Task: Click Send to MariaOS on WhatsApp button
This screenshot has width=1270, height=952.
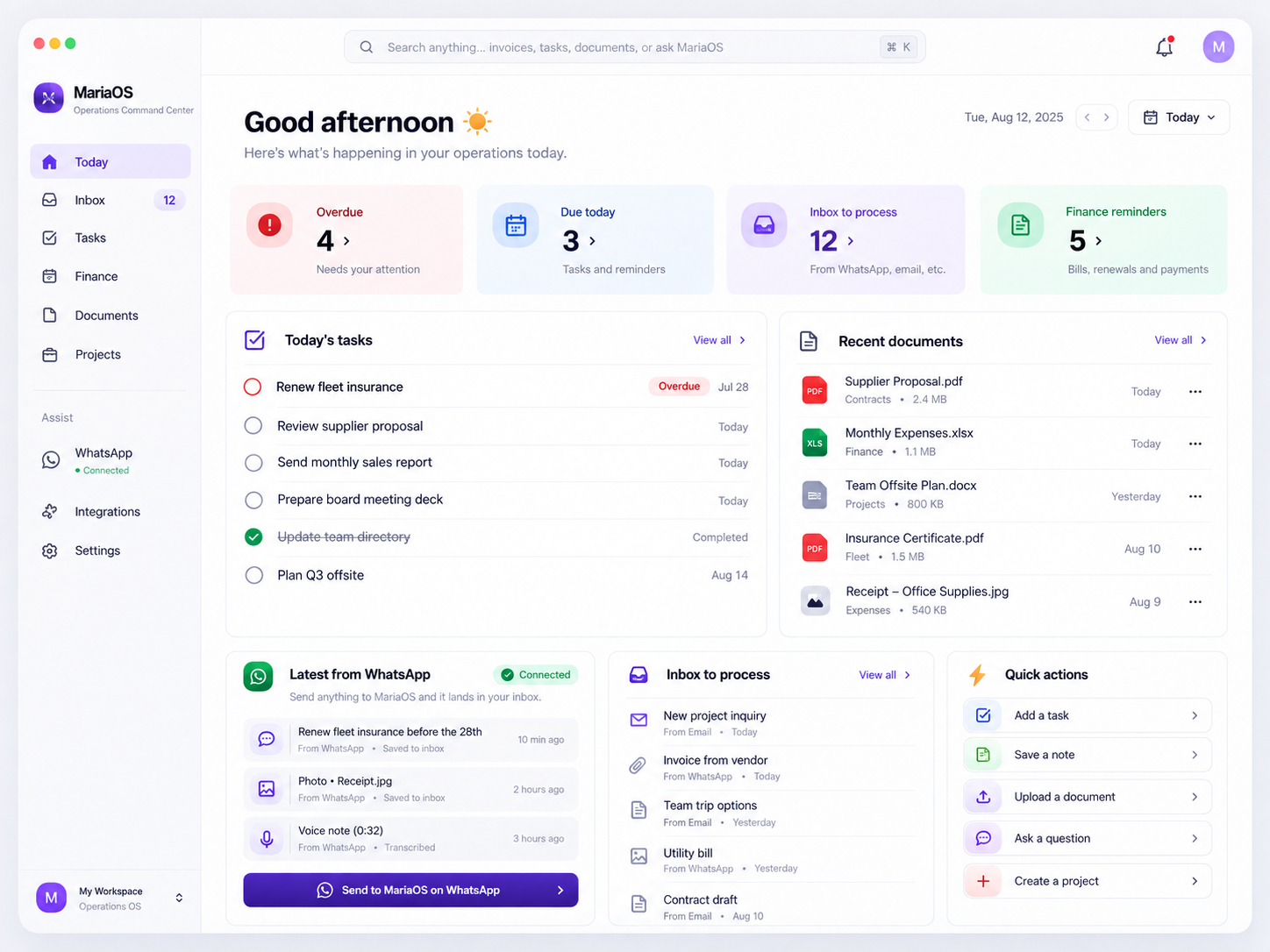Action: pyautogui.click(x=410, y=890)
